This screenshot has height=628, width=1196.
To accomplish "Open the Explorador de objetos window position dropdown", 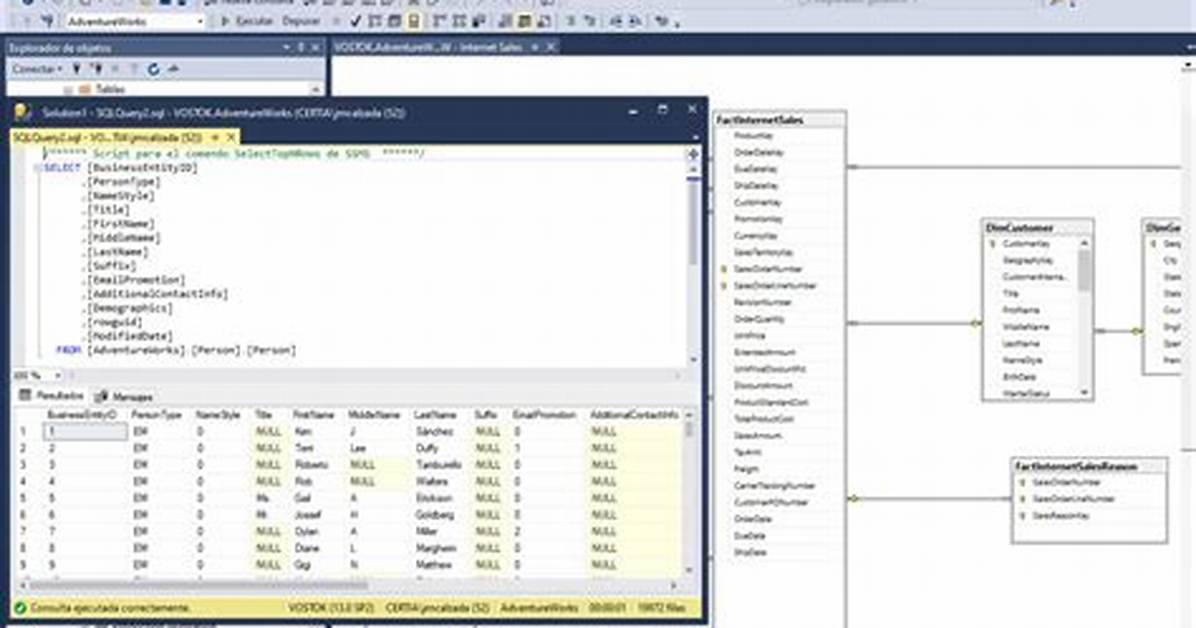I will [286, 47].
